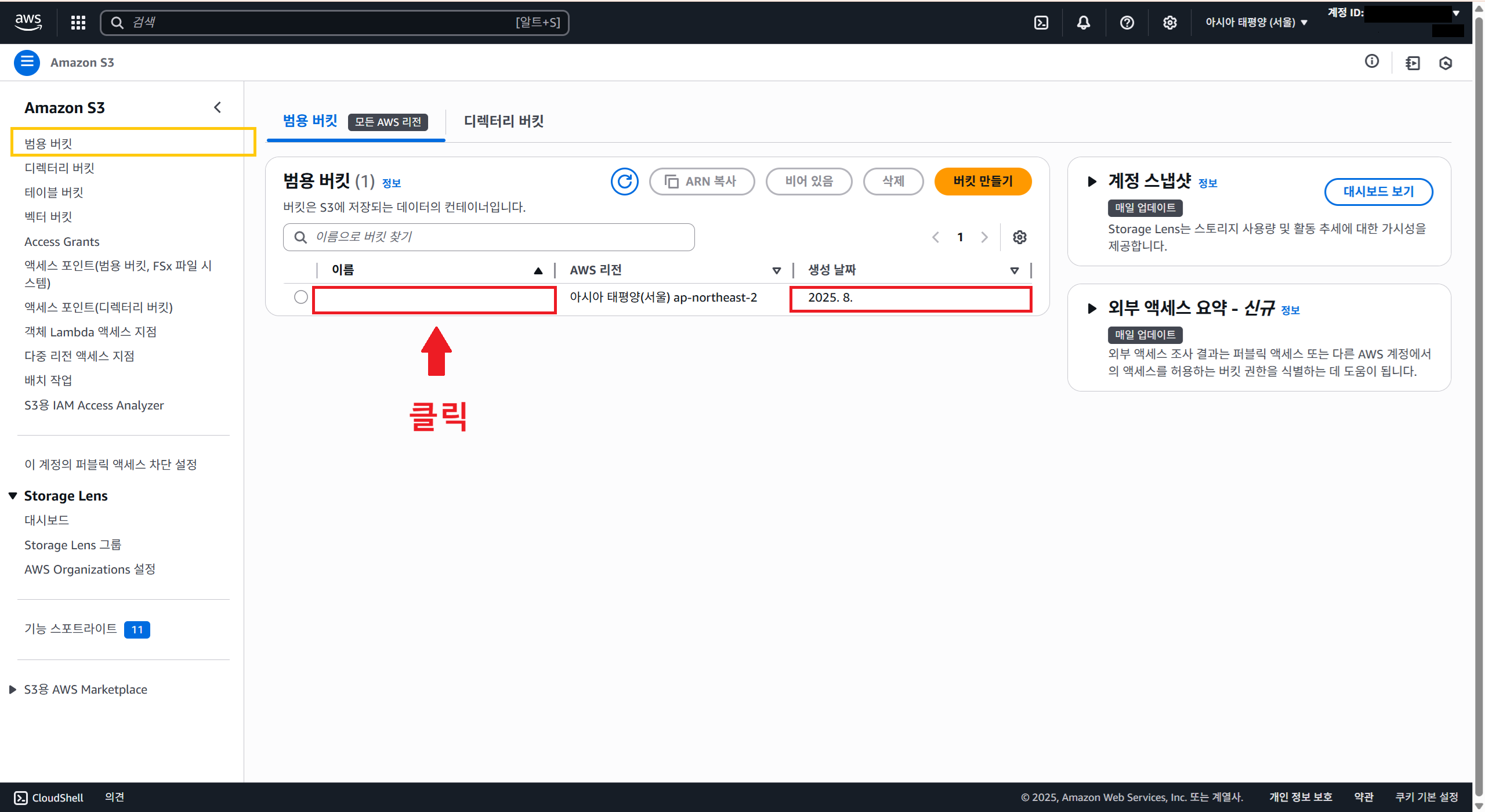This screenshot has height=812, width=1485.
Task: Open the CloudShell terminal icon in top bar
Action: pyautogui.click(x=1041, y=23)
